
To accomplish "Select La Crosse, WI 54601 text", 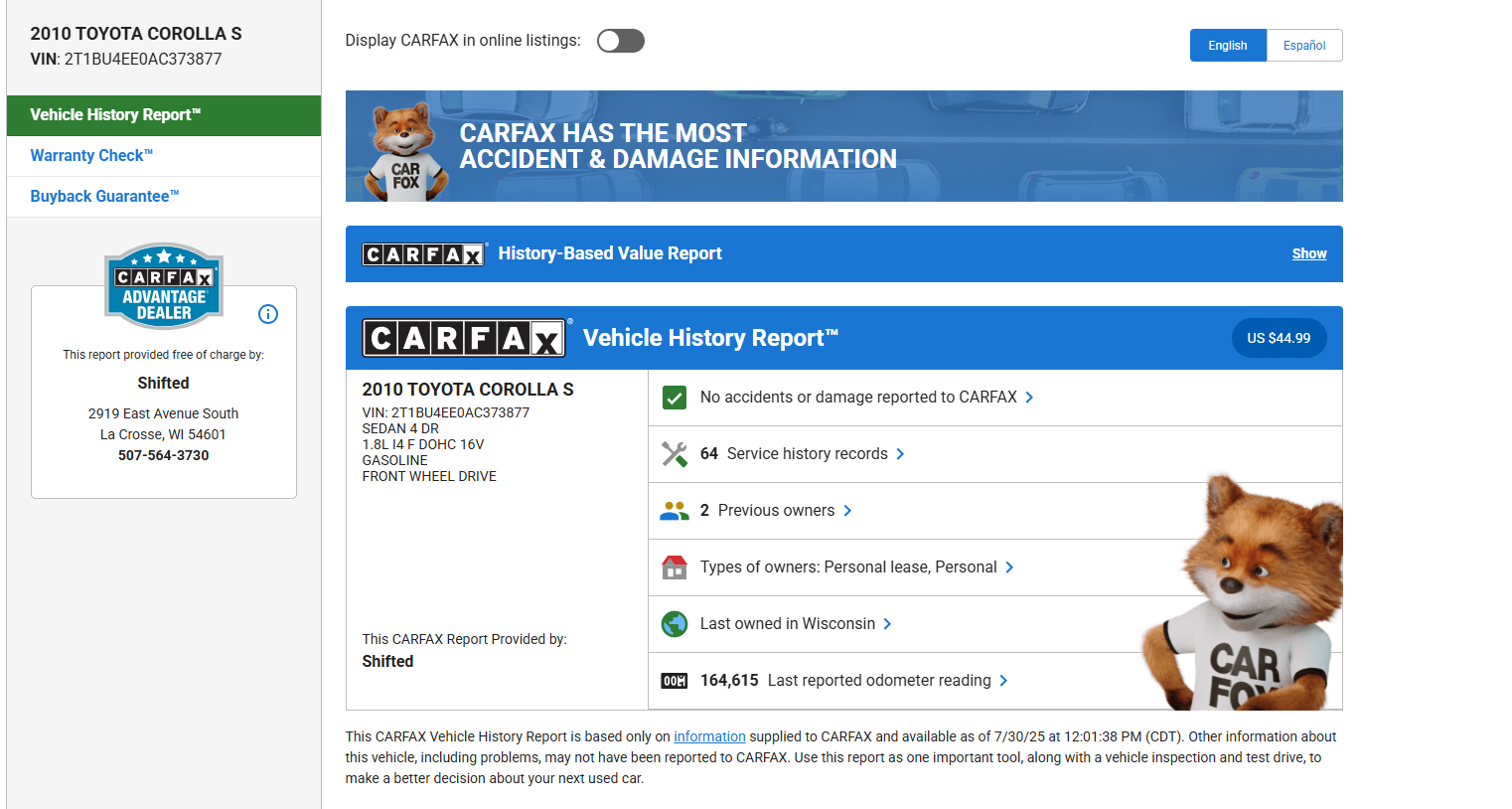I will coord(164,434).
